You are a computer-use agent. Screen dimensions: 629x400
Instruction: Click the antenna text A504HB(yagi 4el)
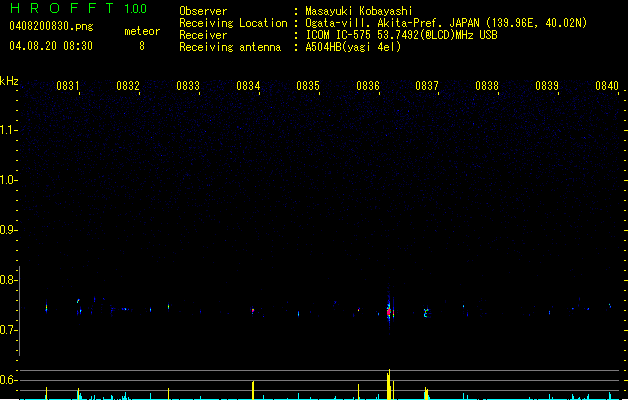click(x=353, y=47)
